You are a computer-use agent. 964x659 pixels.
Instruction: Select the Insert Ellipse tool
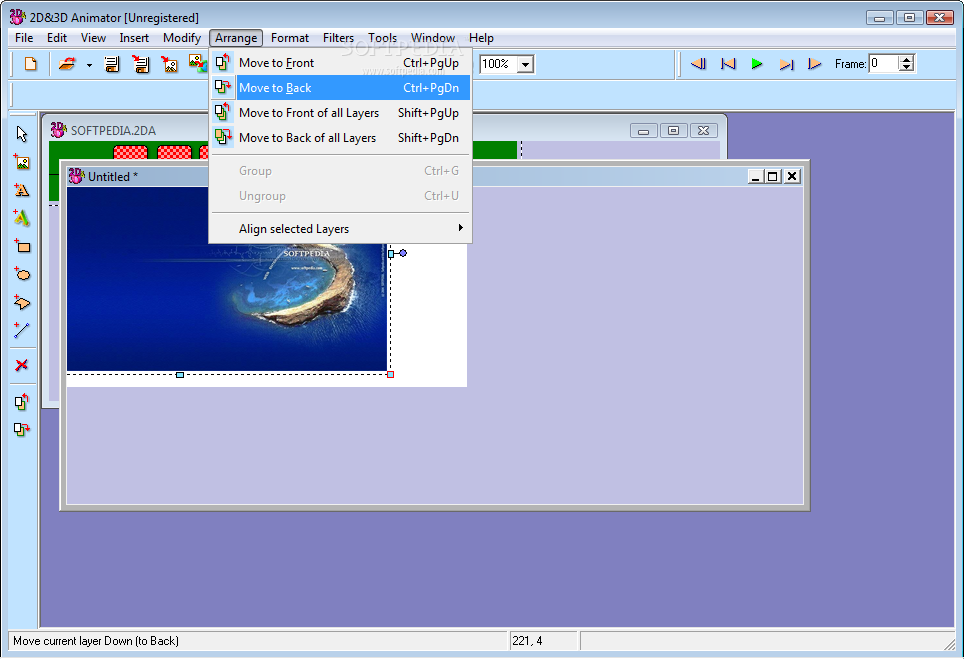tap(22, 274)
